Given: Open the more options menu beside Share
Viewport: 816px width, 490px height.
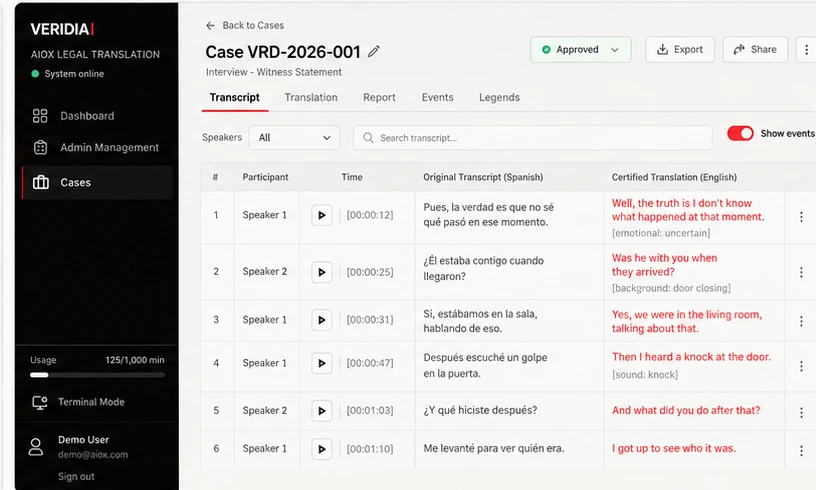Looking at the screenshot, I should click(x=807, y=50).
